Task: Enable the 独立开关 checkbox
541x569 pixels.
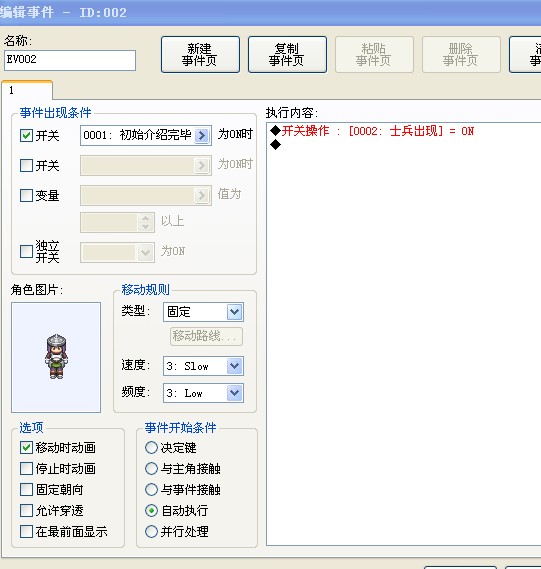Action: 26,251
